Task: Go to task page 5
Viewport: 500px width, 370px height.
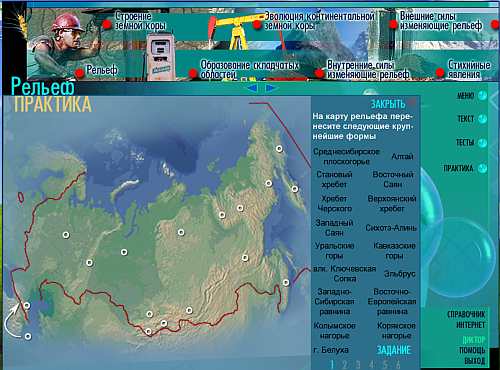Action: (385, 364)
